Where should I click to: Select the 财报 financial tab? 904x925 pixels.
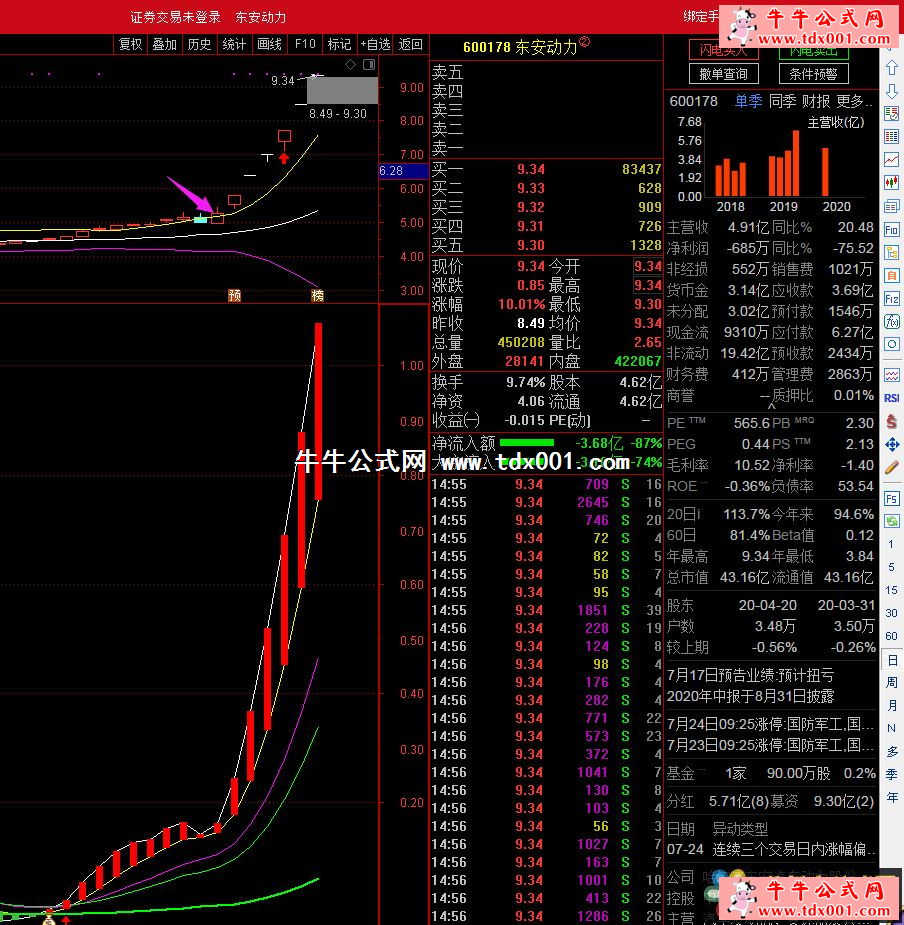tap(816, 101)
